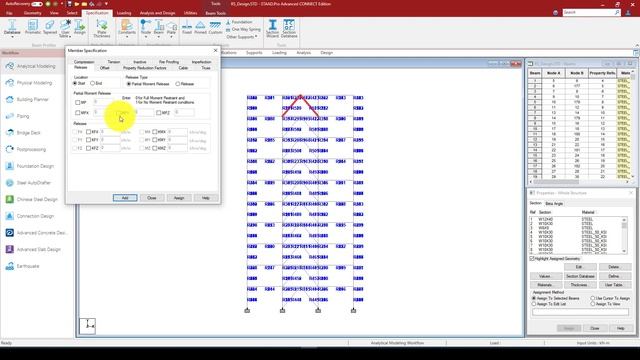This screenshot has height=360, width=640.
Task: Switch to the Fire Proofing tab
Action: (x=169, y=62)
